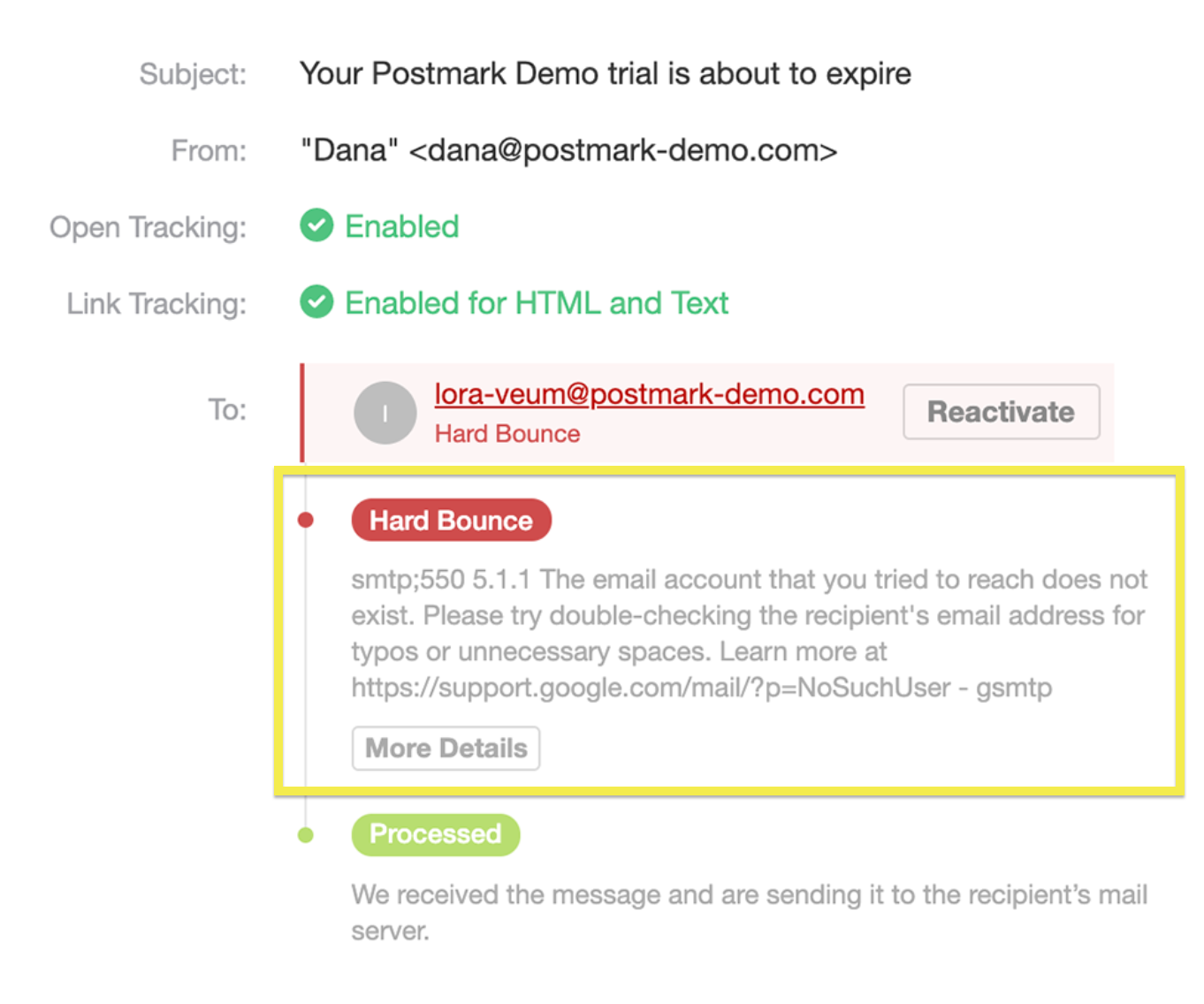
Task: Click the smtp 550 bounce error message
Action: (x=749, y=633)
